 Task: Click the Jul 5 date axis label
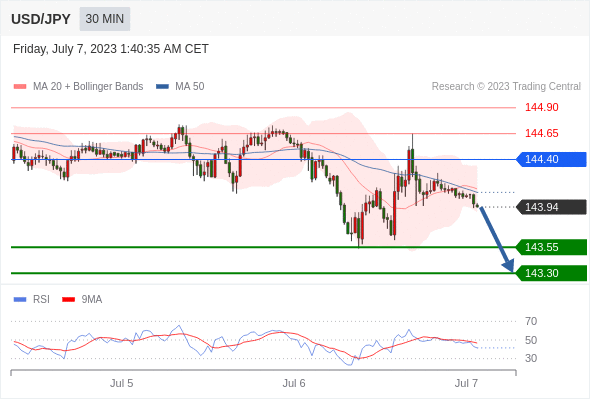(x=122, y=383)
